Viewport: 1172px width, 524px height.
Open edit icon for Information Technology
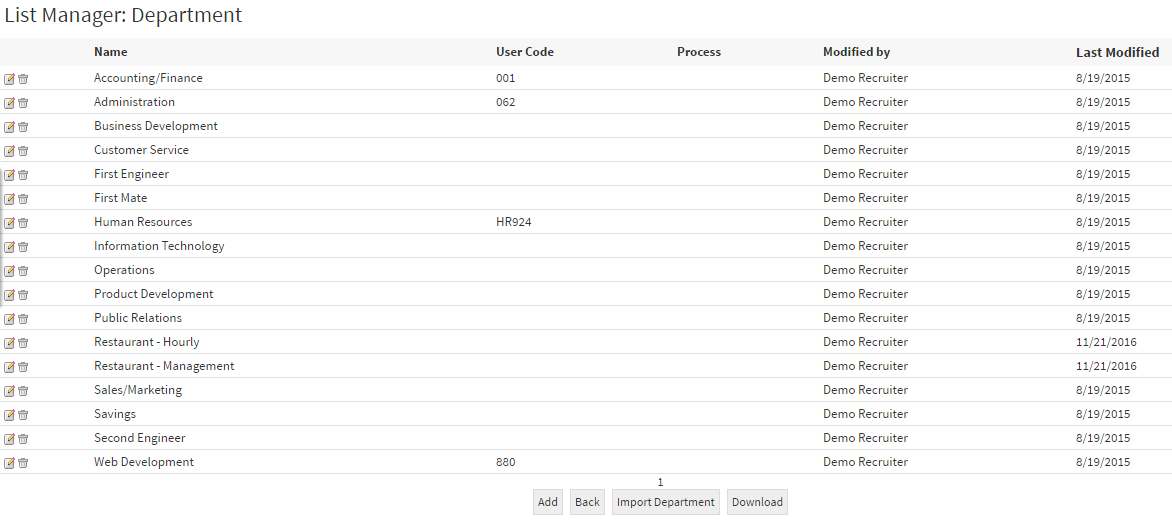9,247
